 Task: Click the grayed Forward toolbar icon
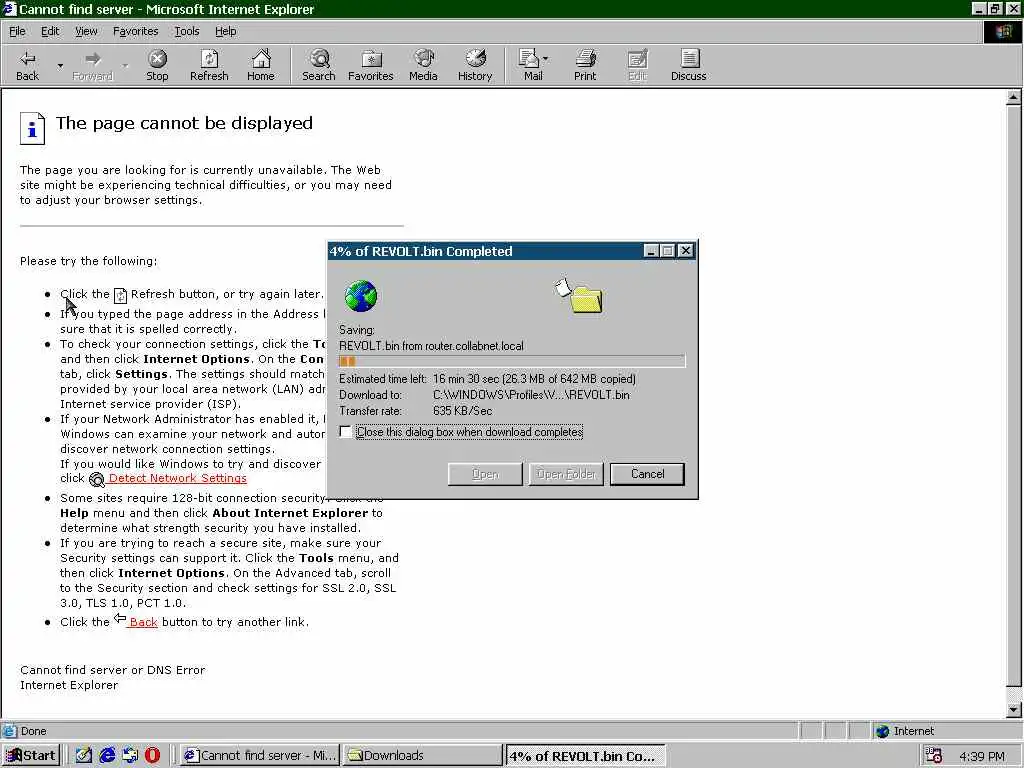[x=93, y=65]
